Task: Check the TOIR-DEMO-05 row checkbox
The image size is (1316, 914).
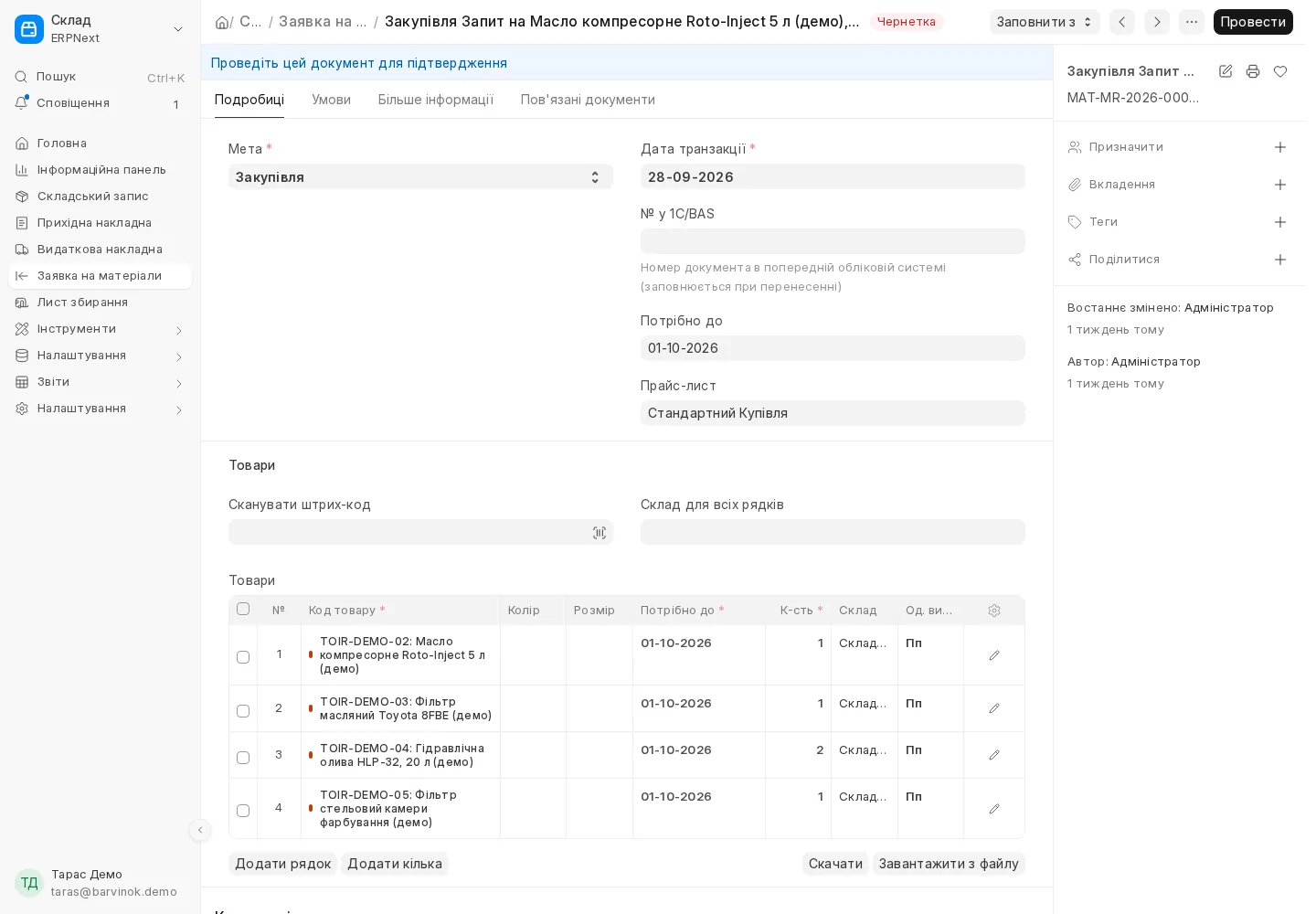Action: [x=243, y=811]
